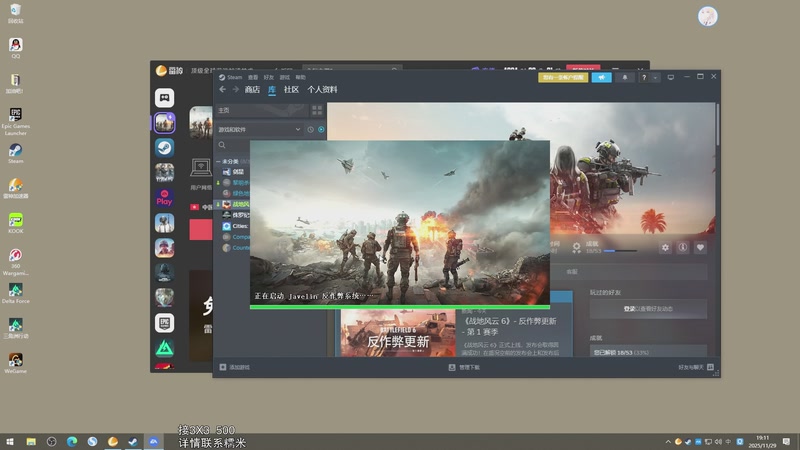Collapse the uncategorized games group
Screen dimensions: 800x450
218,161
